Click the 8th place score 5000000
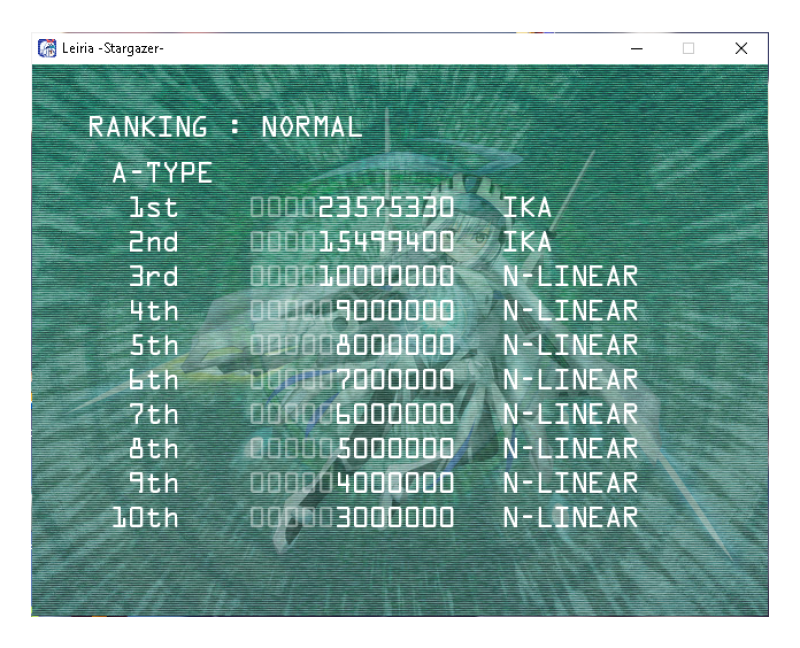 click(395, 448)
